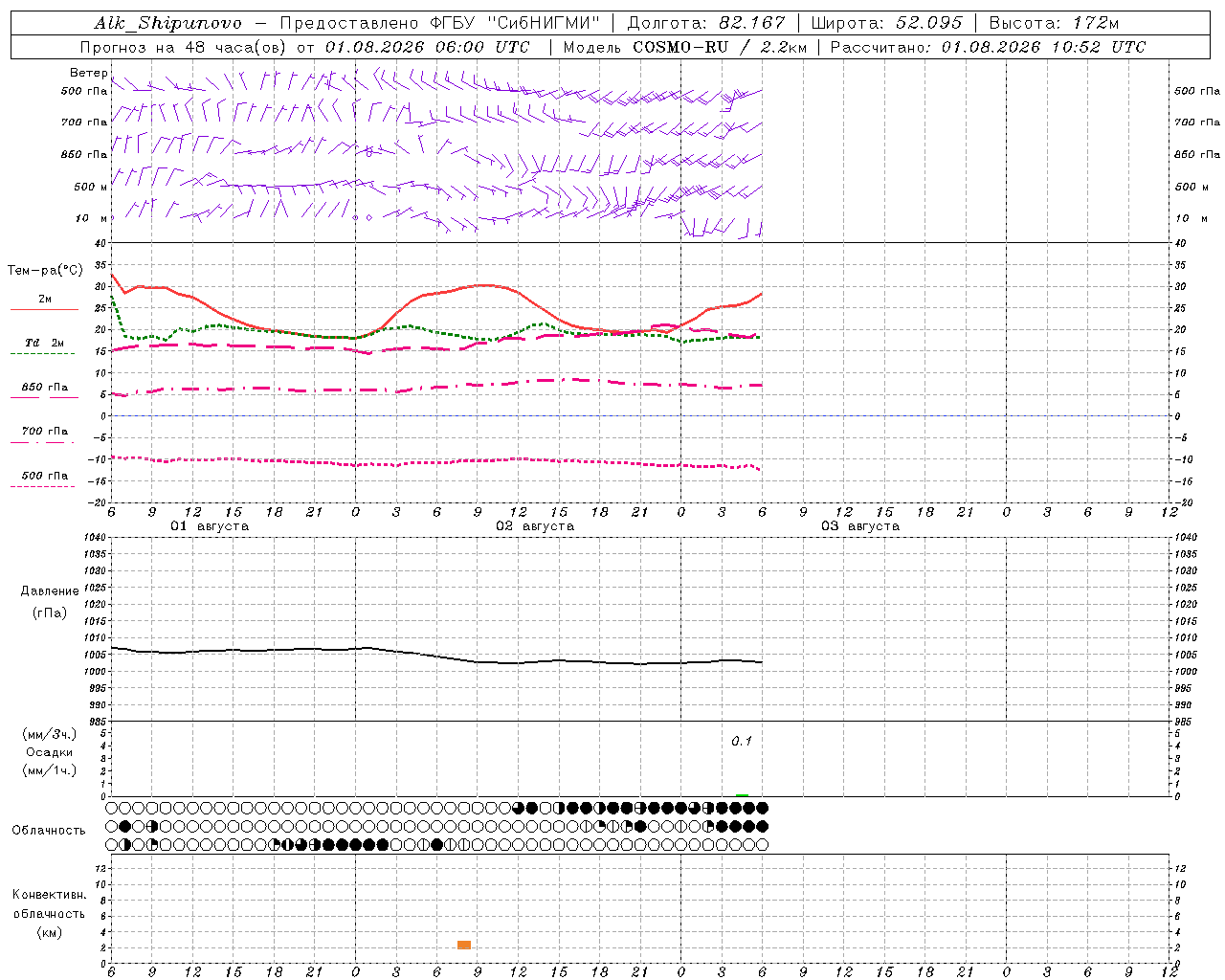Click the orange convective cloud bar

[x=464, y=945]
